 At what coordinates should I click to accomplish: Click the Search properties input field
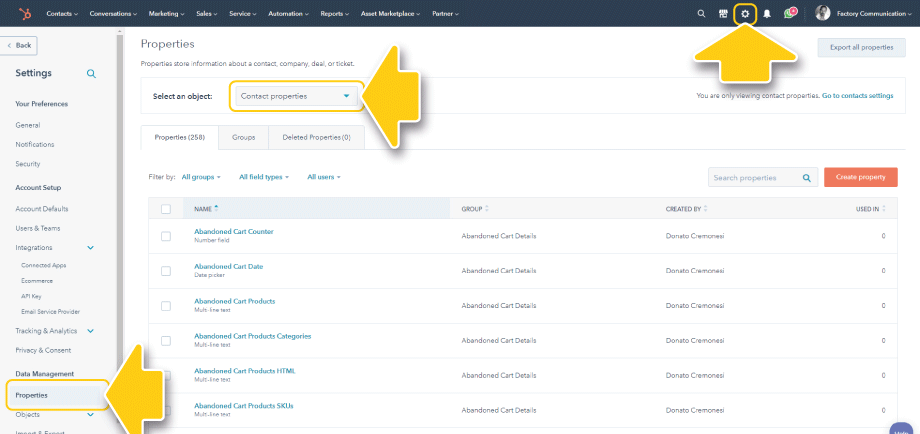pyautogui.click(x=763, y=178)
